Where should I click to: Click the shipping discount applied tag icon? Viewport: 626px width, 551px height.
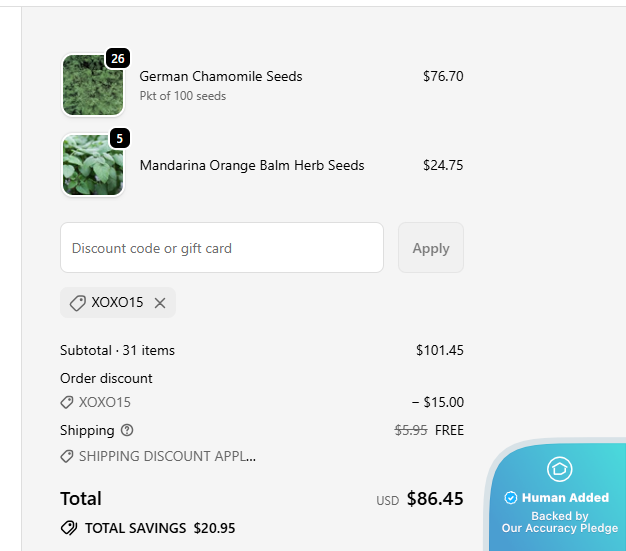click(x=67, y=456)
